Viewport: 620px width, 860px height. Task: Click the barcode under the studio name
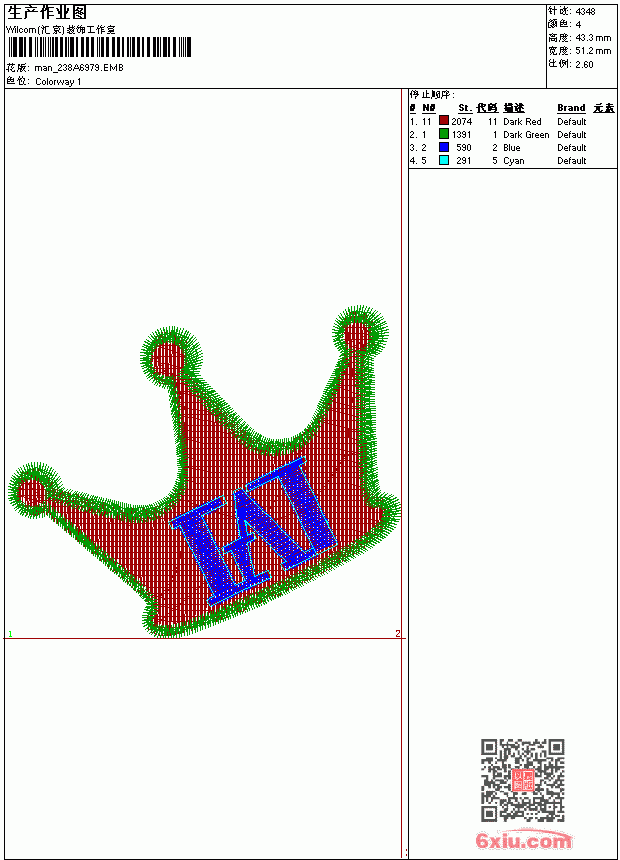99,47
